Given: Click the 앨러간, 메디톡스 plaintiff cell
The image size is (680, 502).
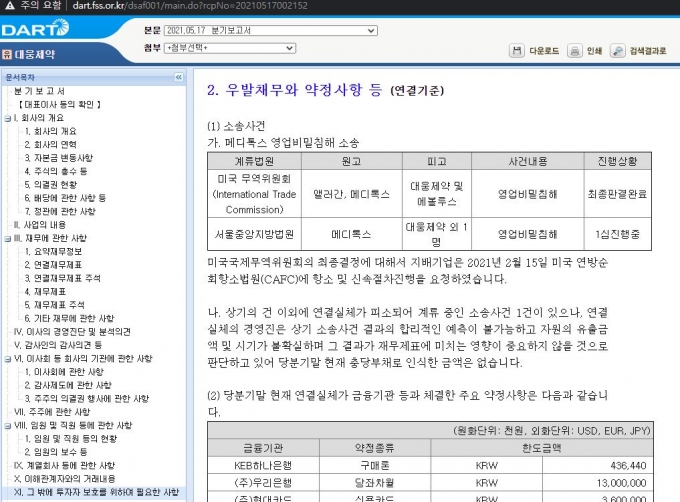Looking at the screenshot, I should click(351, 194).
